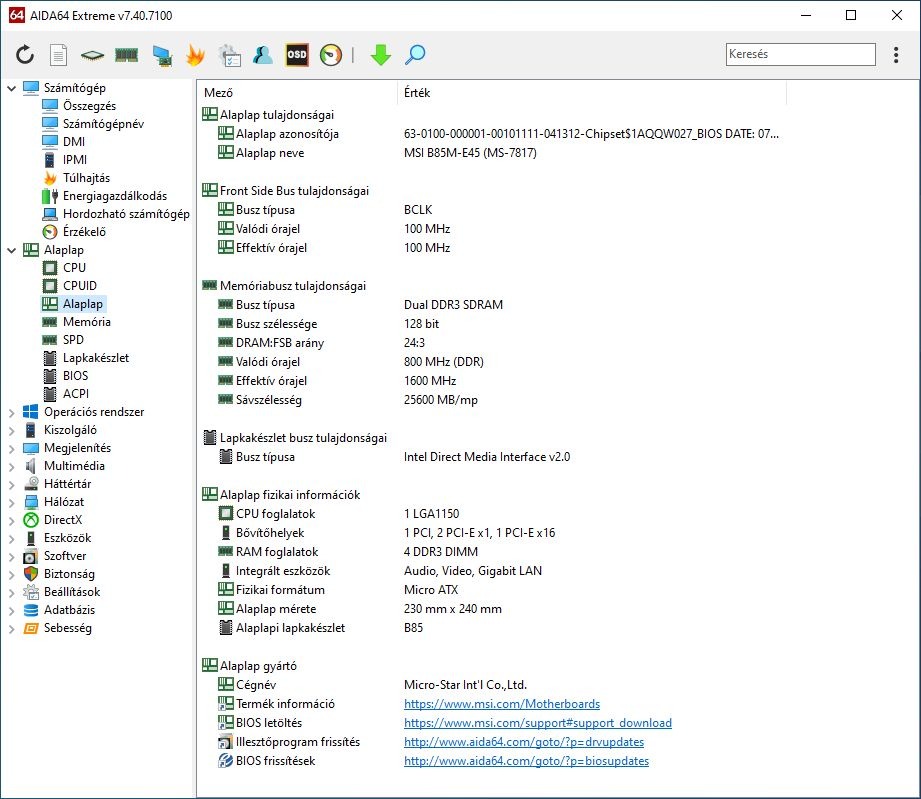Click the user profile toolbar icon

coord(263,55)
